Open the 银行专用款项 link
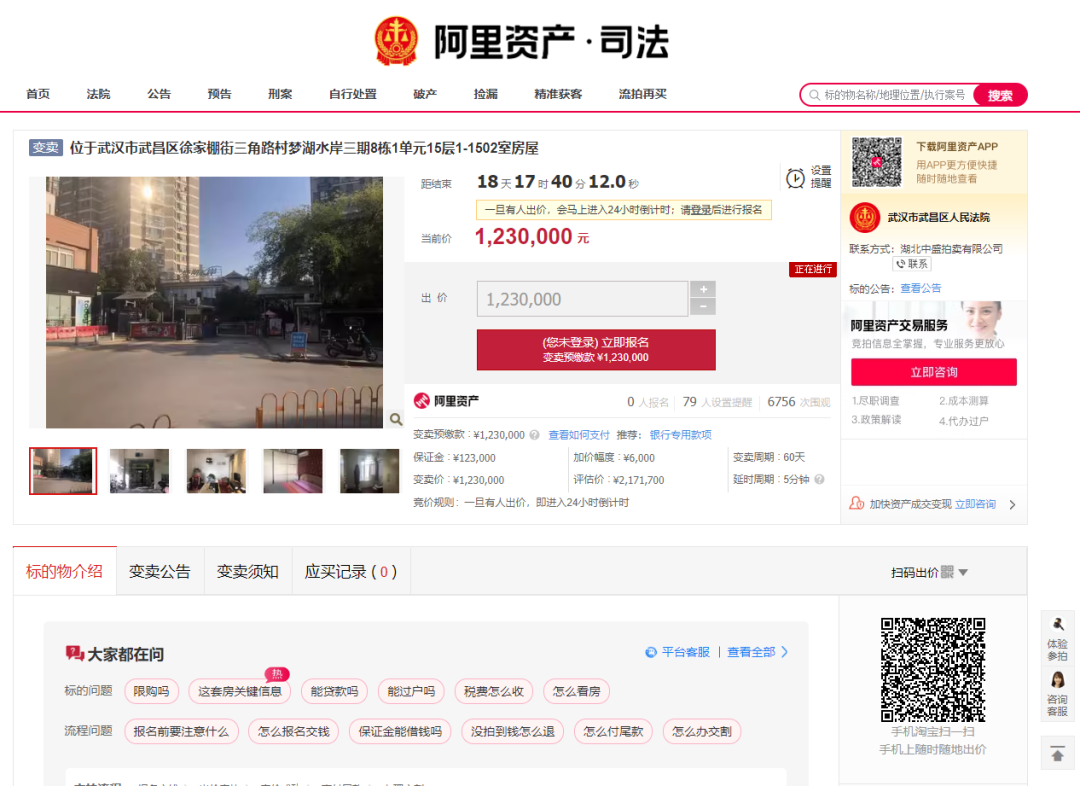The width and height of the screenshot is (1080, 786). [681, 435]
